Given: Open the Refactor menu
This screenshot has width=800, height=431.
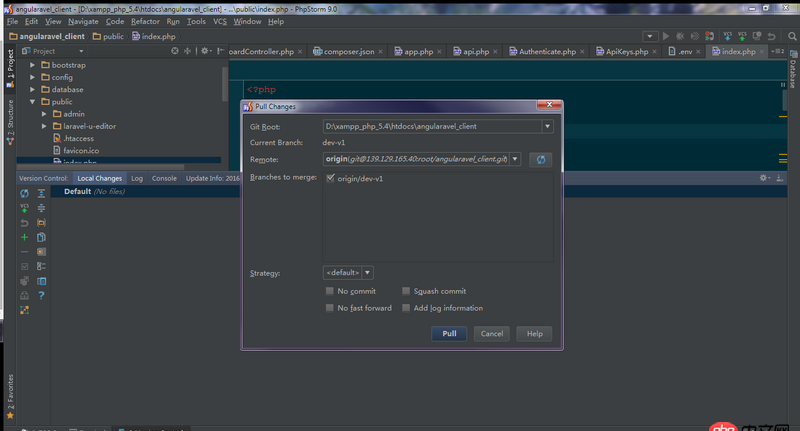Looking at the screenshot, I should tap(145, 21).
